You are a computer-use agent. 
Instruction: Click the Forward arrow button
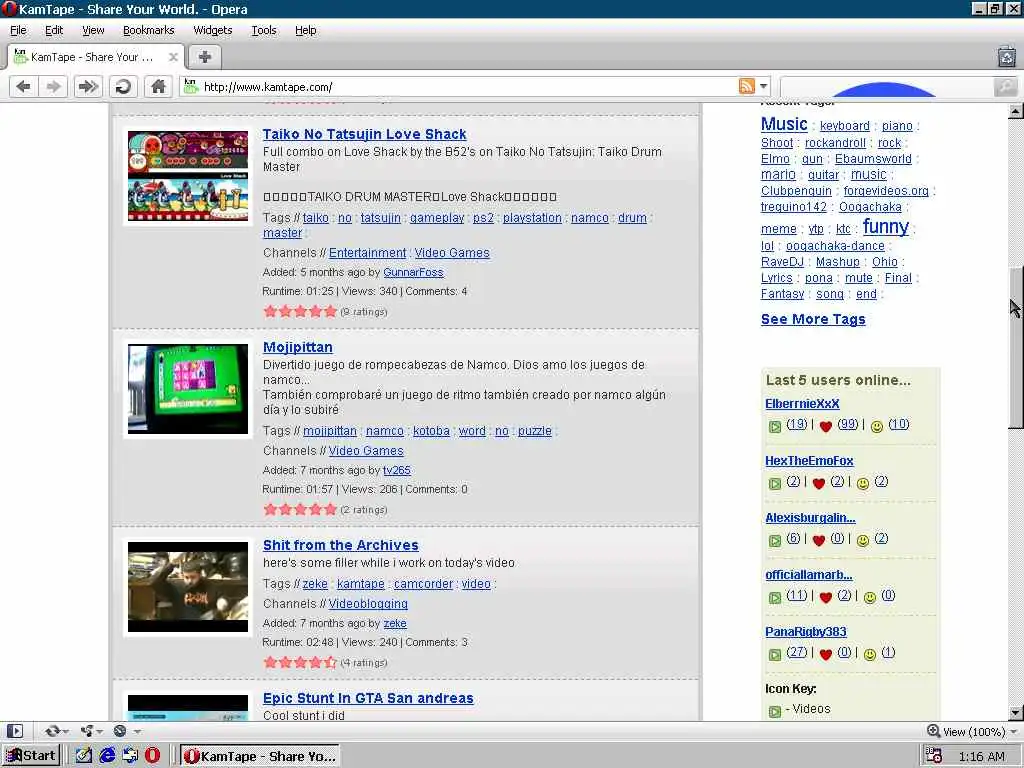pos(54,86)
